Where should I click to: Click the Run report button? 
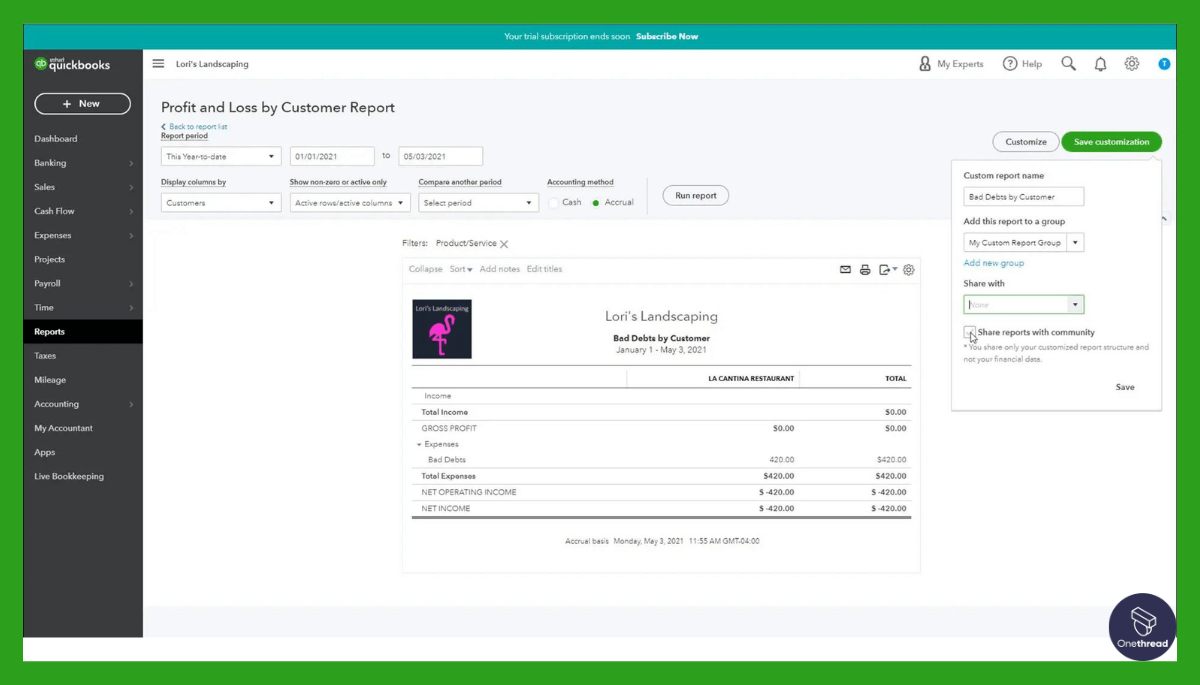695,195
